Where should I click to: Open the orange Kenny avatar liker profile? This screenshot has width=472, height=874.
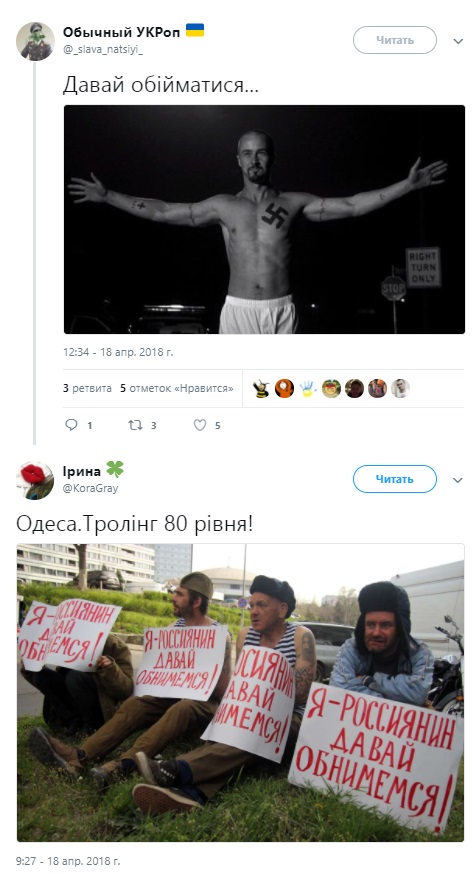(x=284, y=388)
